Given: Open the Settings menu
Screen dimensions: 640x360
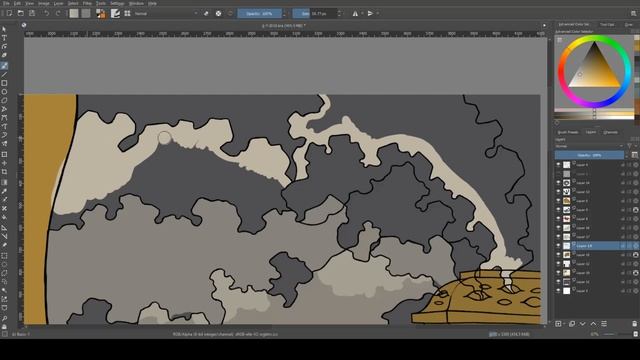Looking at the screenshot, I should (x=117, y=3).
